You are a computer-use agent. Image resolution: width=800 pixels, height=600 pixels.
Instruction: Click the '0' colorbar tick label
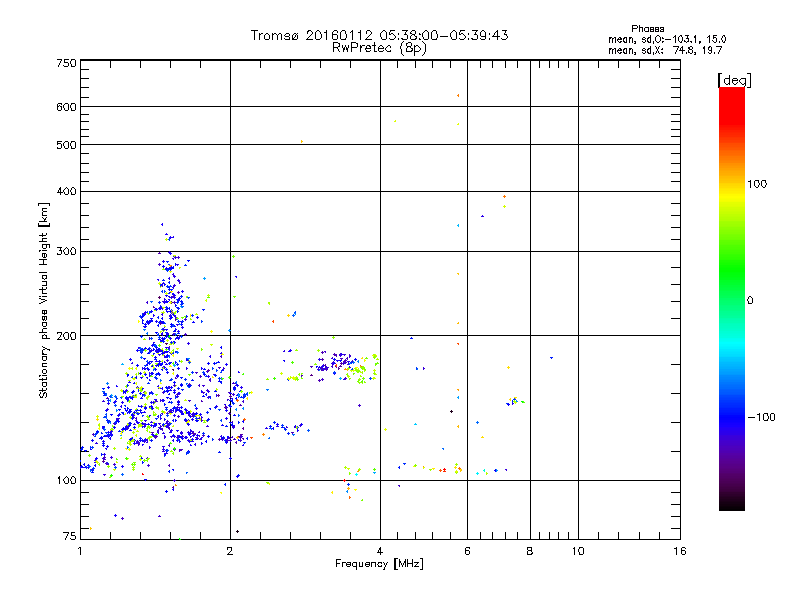click(x=750, y=301)
